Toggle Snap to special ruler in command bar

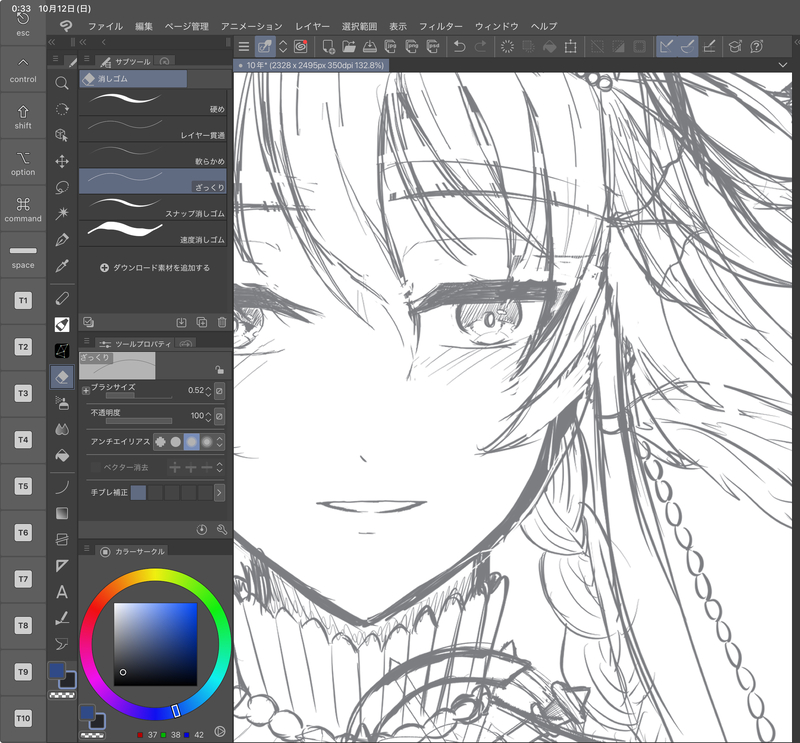[x=688, y=47]
